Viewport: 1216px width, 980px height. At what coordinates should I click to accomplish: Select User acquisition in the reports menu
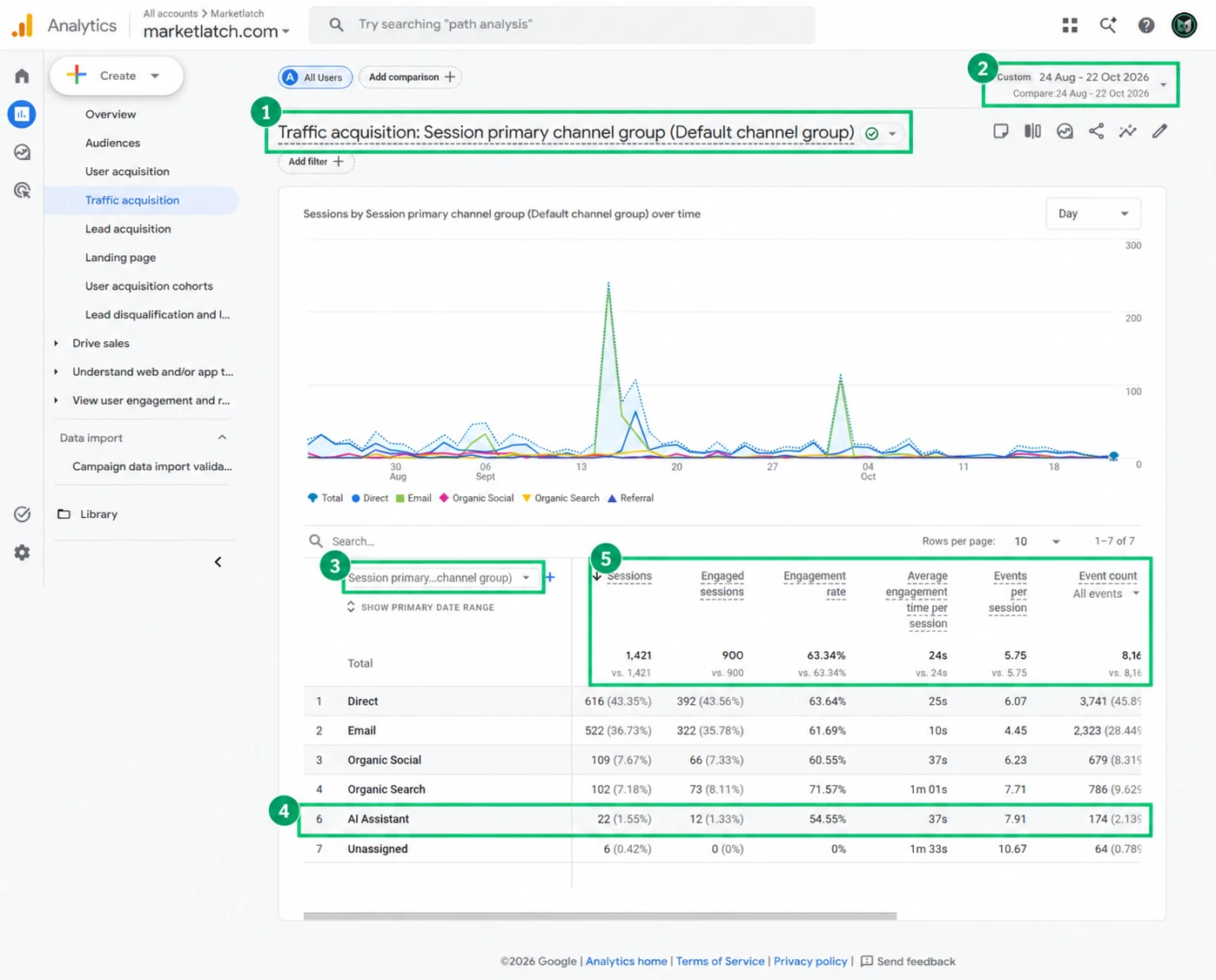coord(127,171)
